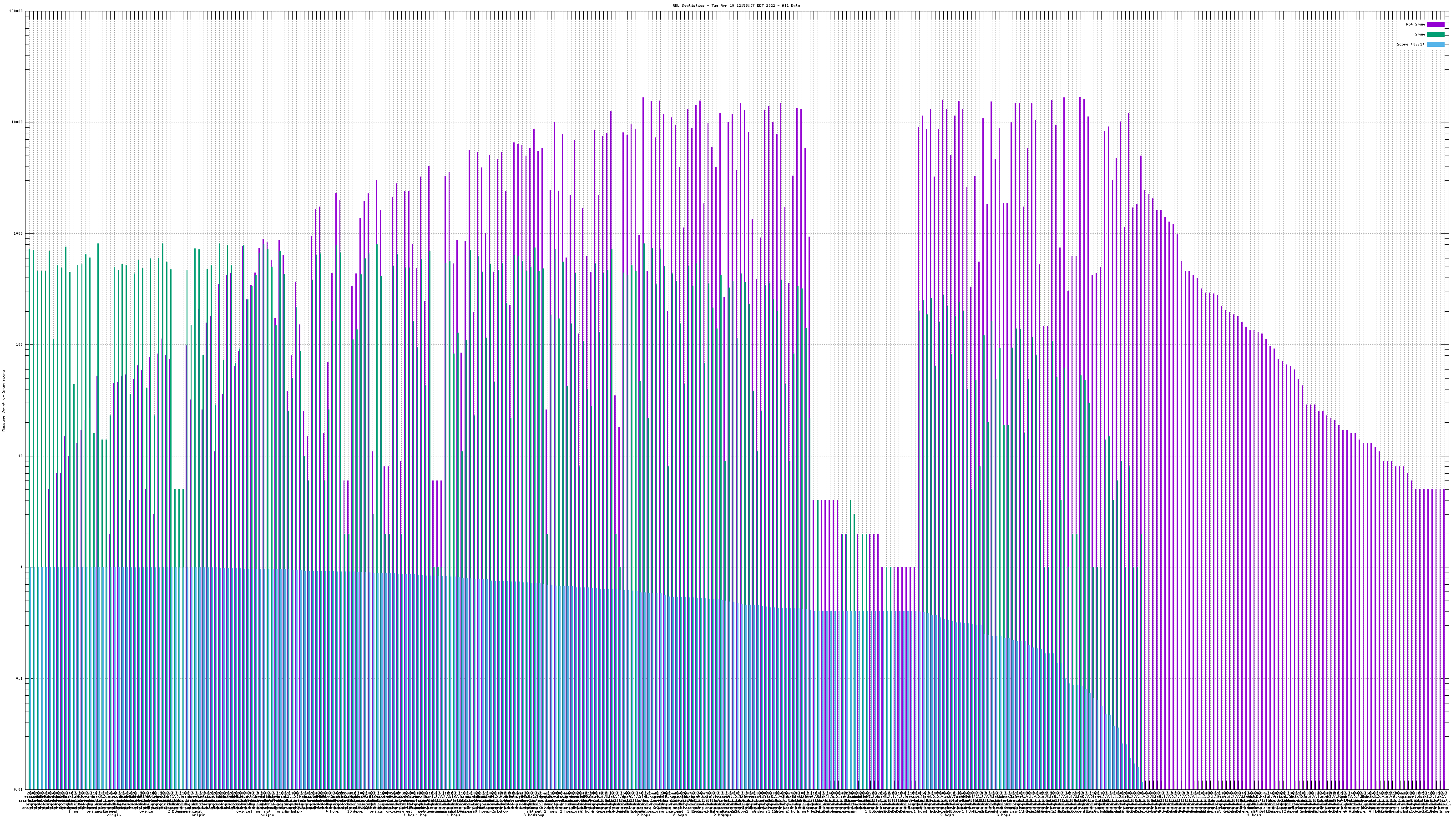Click the 0.1 y-axis tick label
The height and width of the screenshot is (819, 1456).
20,678
